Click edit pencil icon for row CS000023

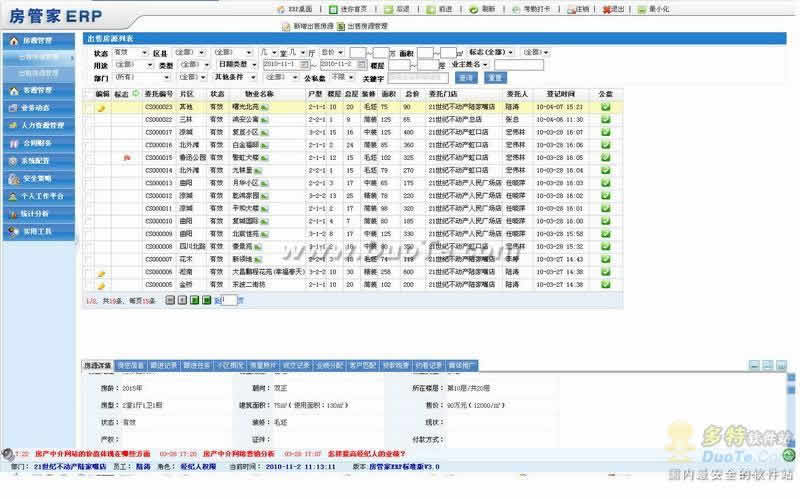click(x=101, y=106)
